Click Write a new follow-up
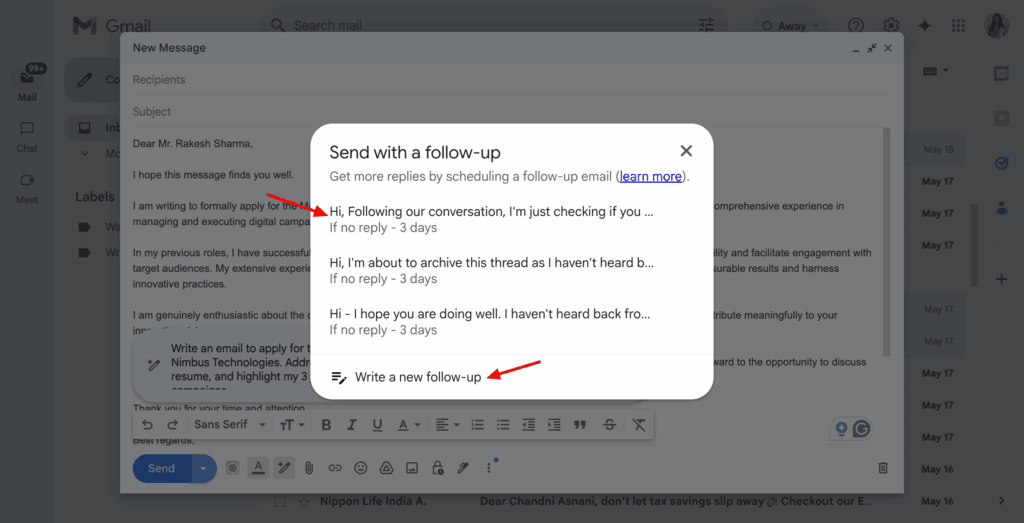This screenshot has width=1024, height=523. pos(406,377)
